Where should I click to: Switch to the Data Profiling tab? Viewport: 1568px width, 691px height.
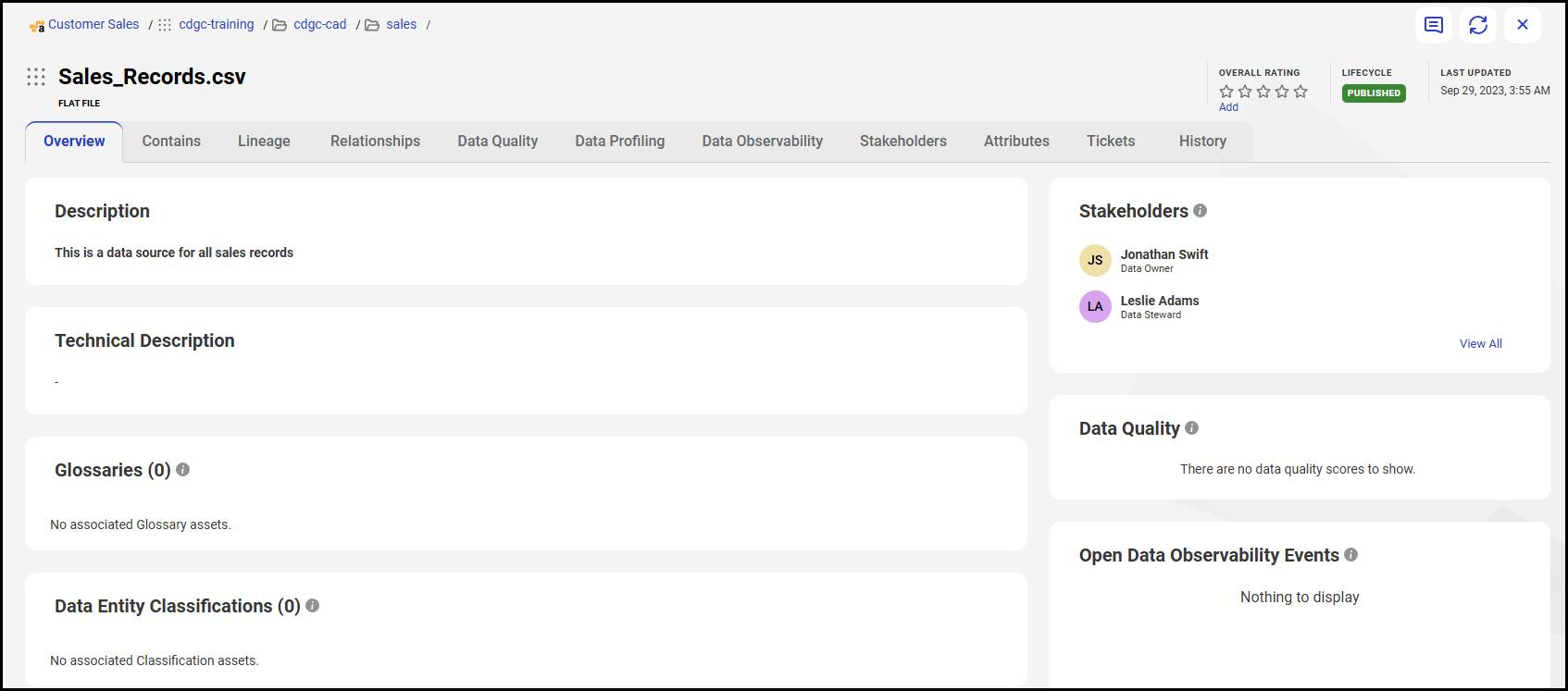[619, 142]
